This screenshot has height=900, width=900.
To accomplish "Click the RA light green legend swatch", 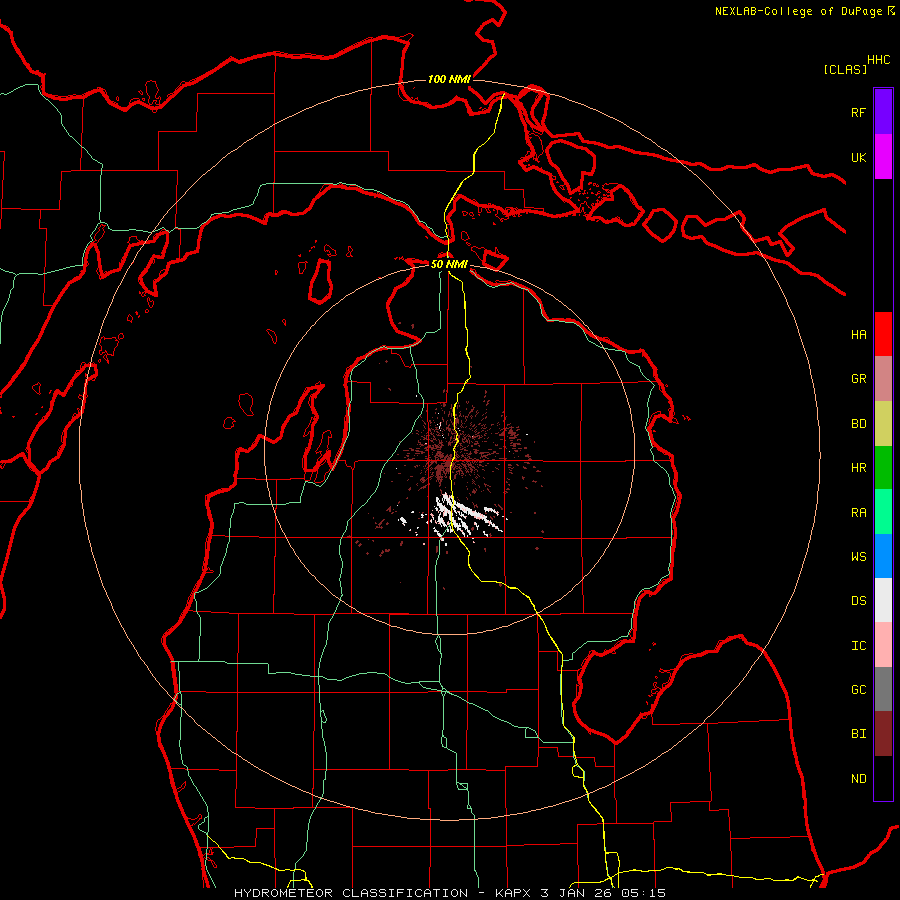I will [x=883, y=512].
